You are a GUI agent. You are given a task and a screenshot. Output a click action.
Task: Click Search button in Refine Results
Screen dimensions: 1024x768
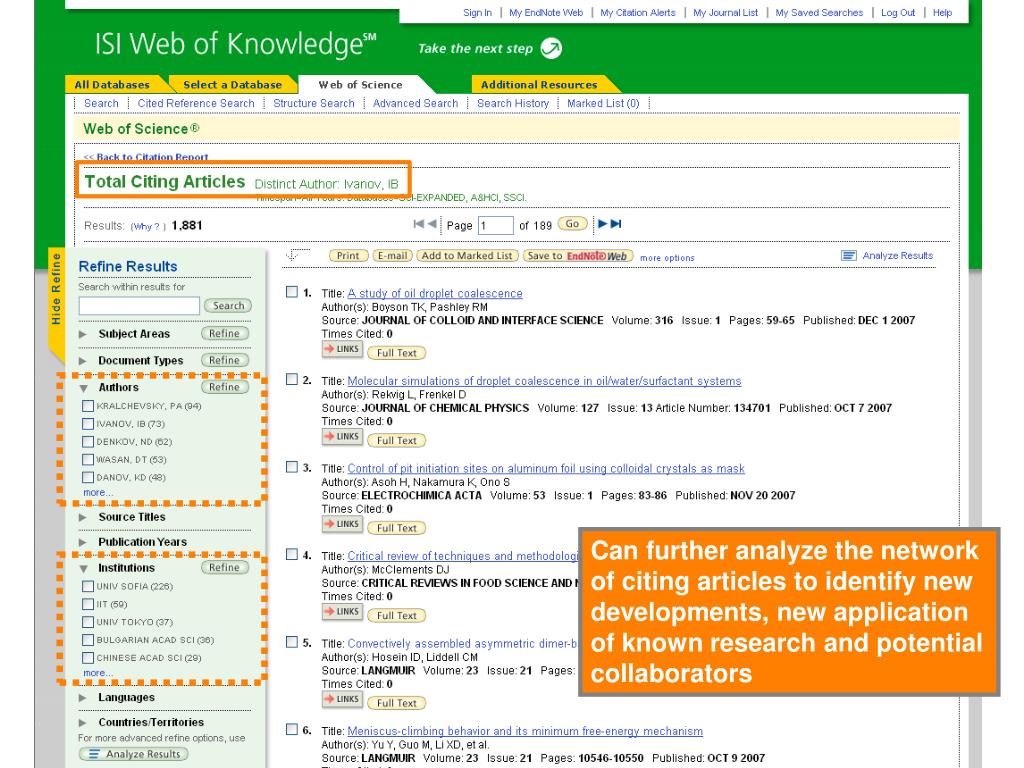point(228,306)
